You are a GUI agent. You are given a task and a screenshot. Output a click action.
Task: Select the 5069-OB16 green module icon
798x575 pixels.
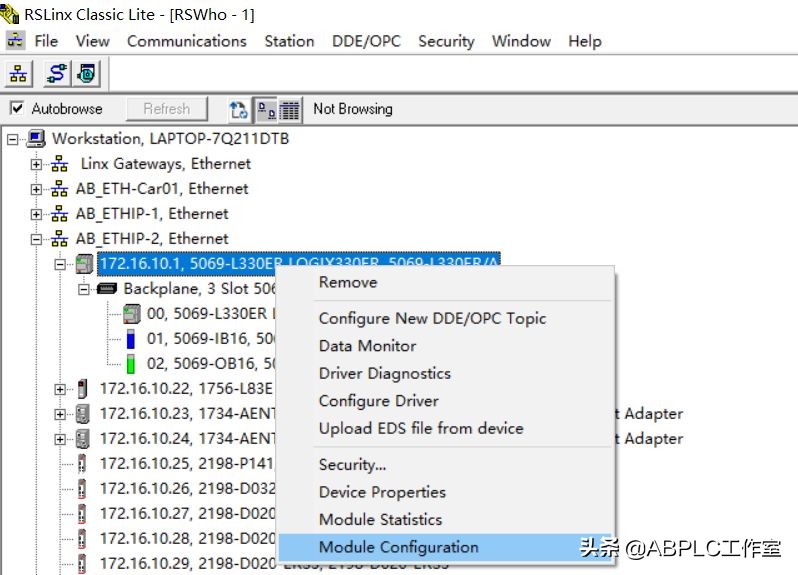point(130,364)
